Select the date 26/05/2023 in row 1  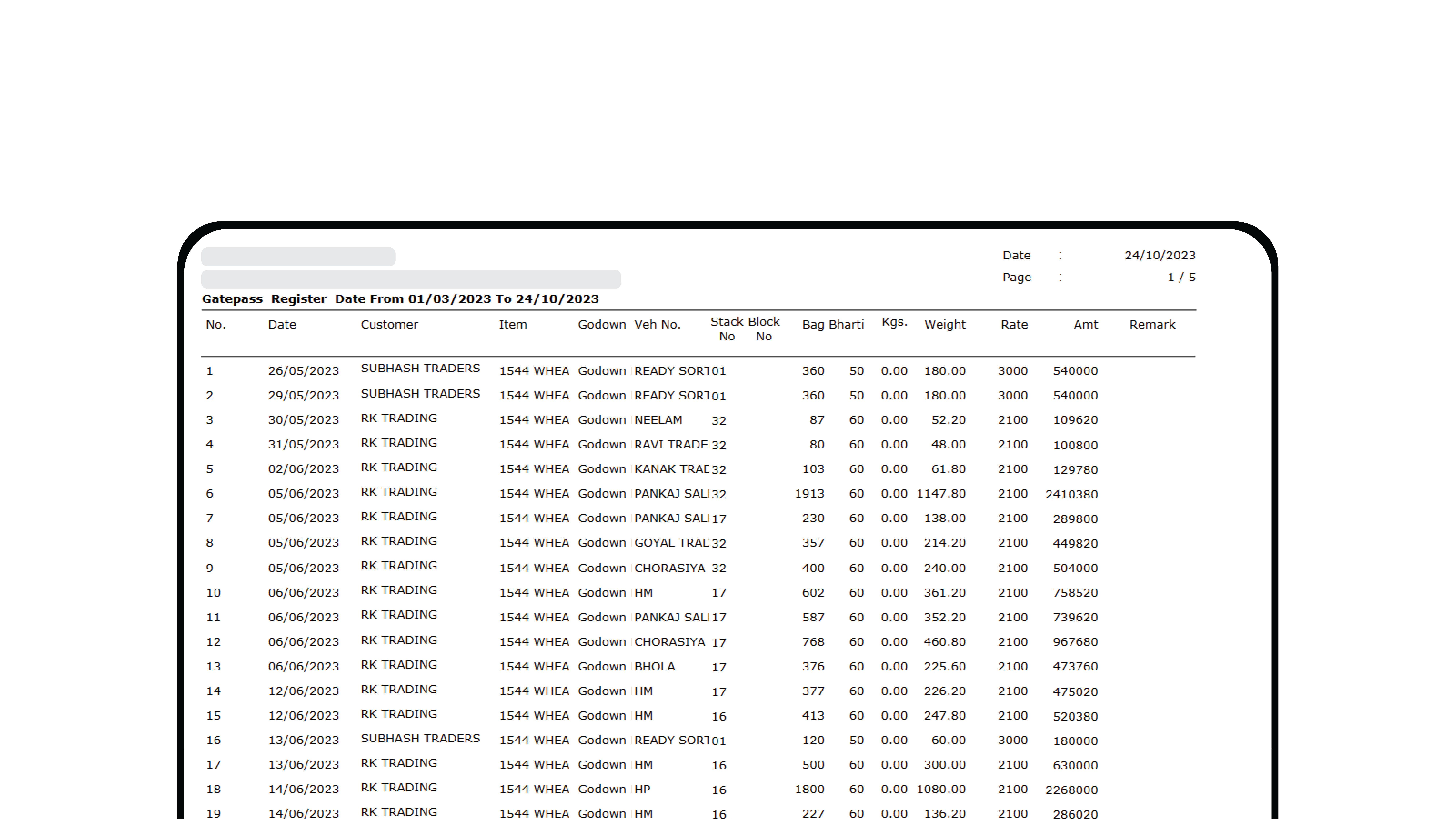pos(304,371)
